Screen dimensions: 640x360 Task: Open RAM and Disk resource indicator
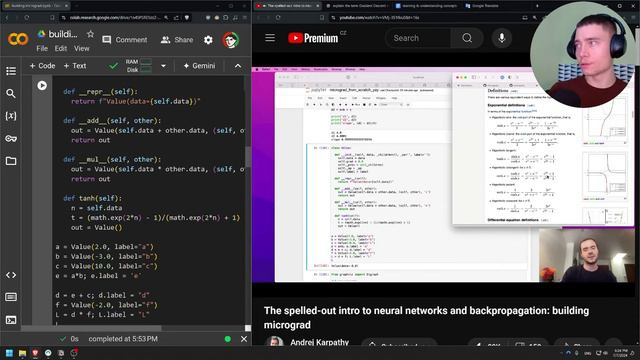coord(138,66)
